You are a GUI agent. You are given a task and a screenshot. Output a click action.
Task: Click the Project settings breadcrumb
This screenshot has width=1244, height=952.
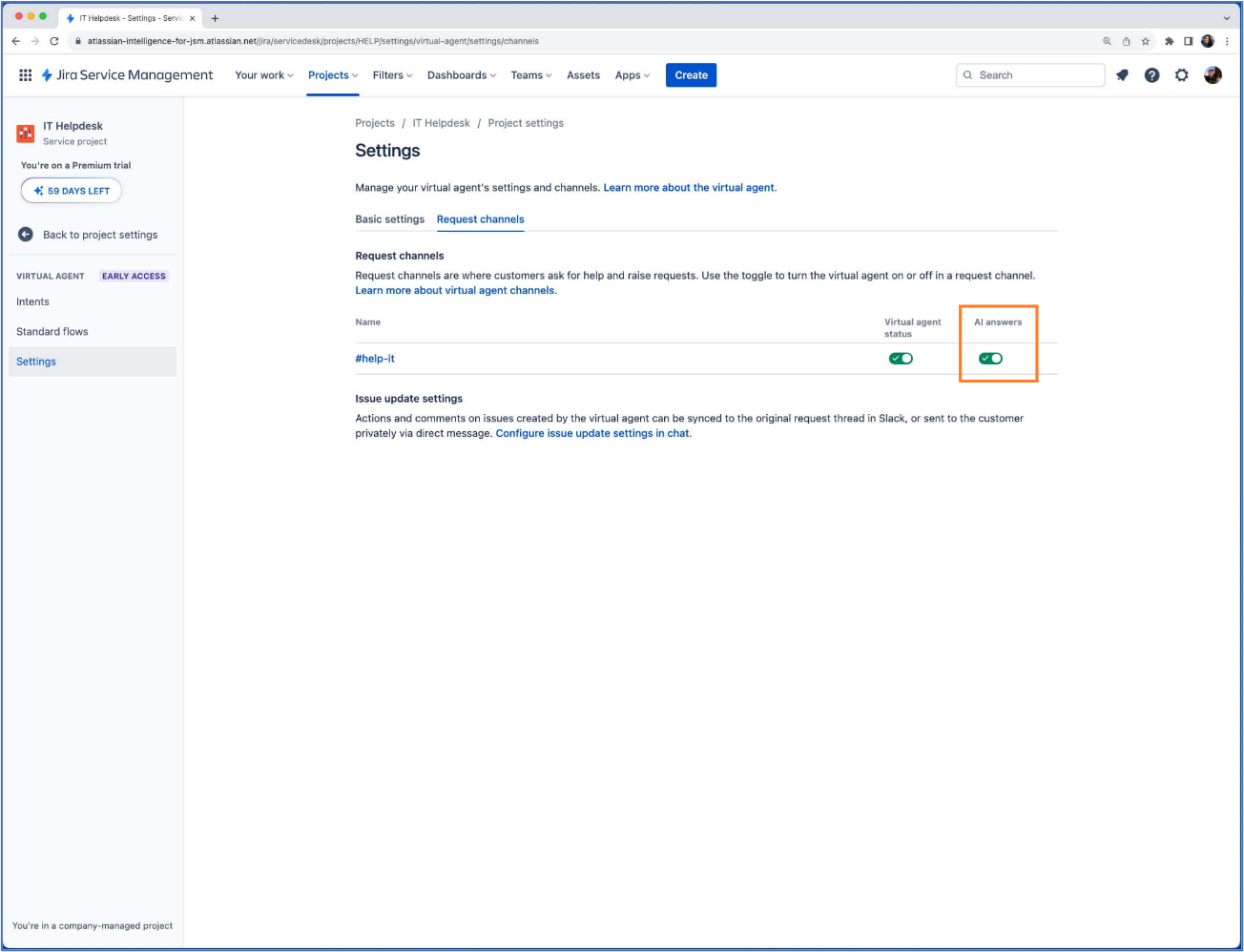click(x=526, y=123)
